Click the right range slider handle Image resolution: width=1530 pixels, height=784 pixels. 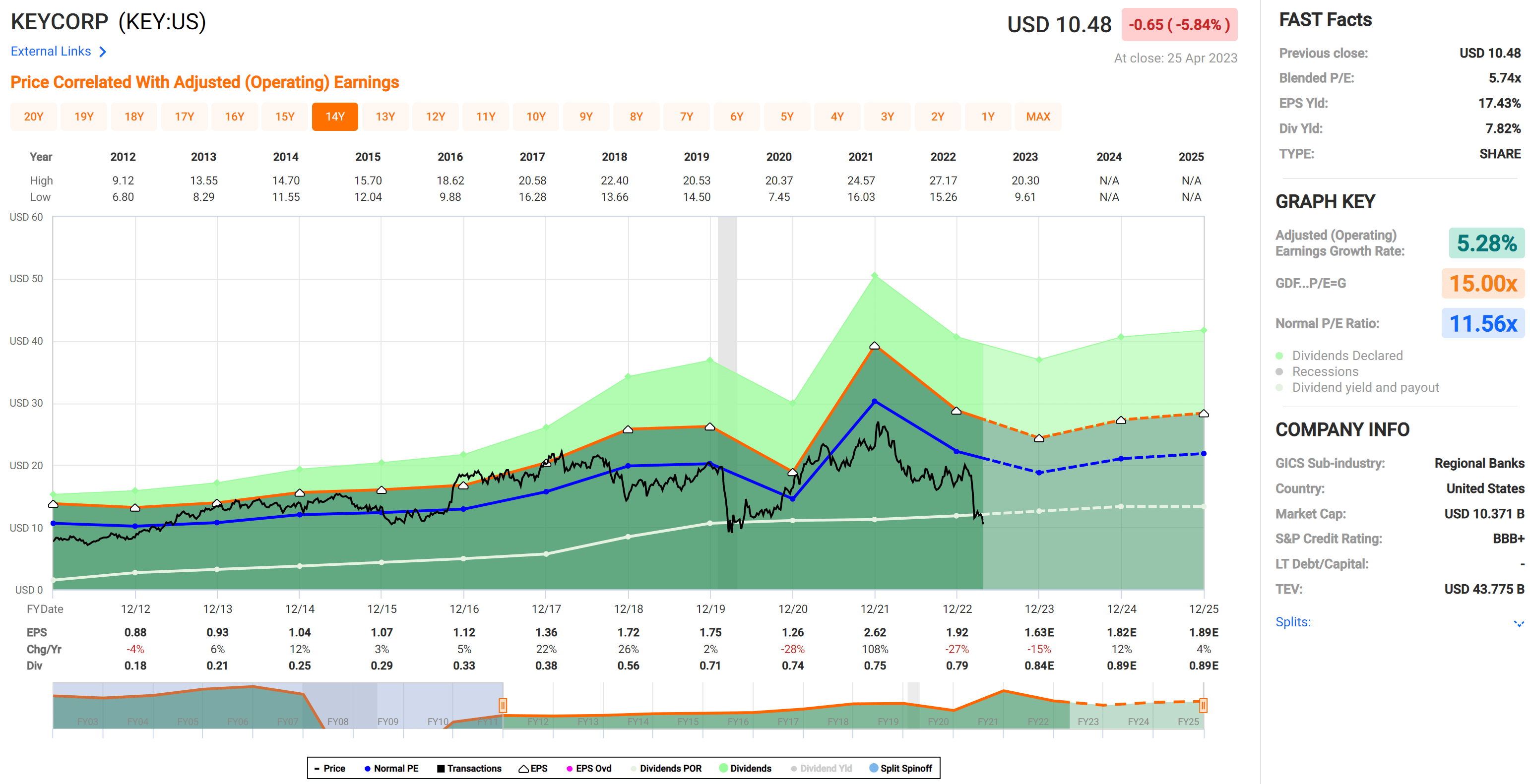click(x=1203, y=705)
